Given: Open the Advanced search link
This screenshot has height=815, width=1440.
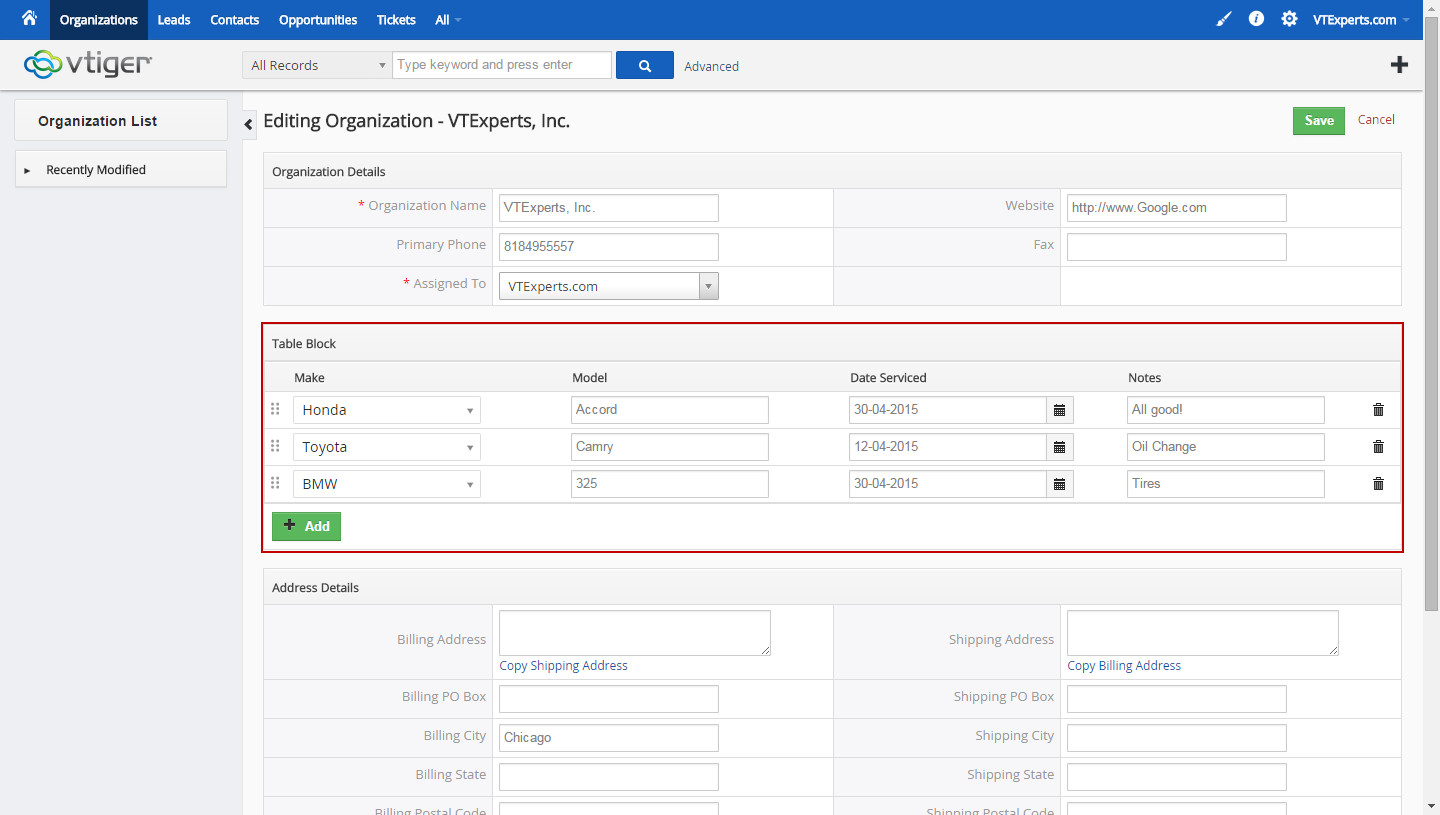Looking at the screenshot, I should (712, 66).
